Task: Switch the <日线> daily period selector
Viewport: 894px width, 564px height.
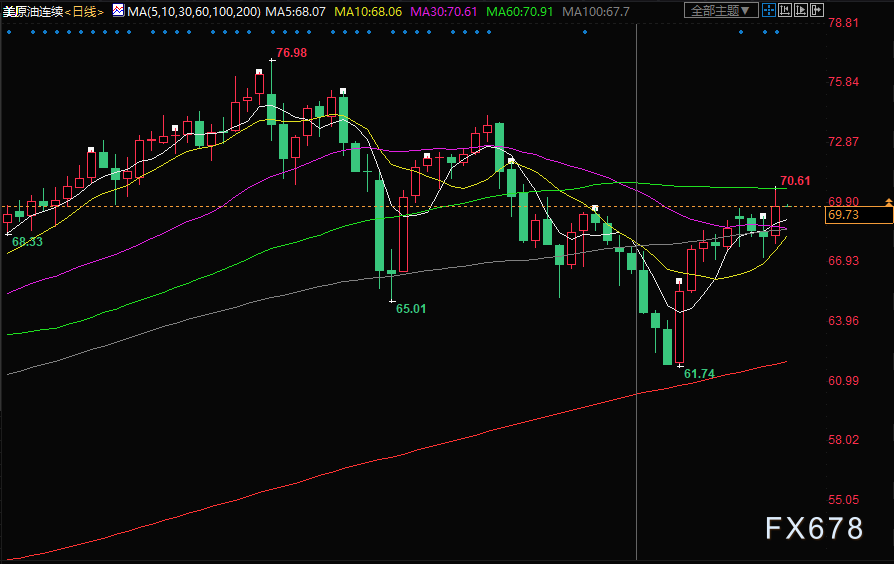Action: 84,11
